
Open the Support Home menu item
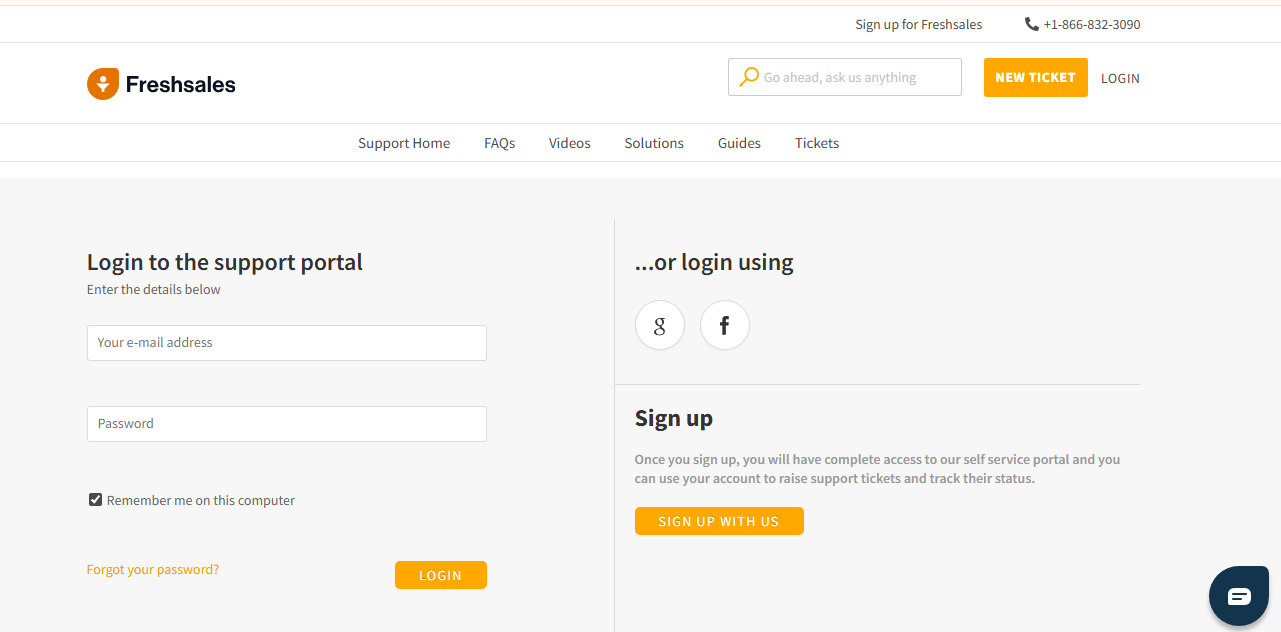pyautogui.click(x=404, y=143)
